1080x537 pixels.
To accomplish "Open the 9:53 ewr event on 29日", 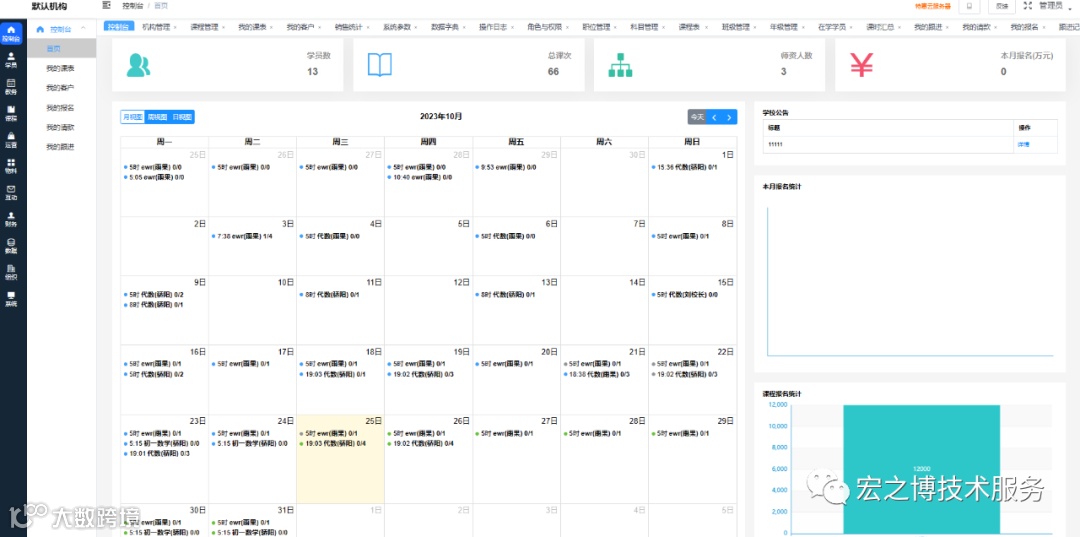I will tap(506, 167).
